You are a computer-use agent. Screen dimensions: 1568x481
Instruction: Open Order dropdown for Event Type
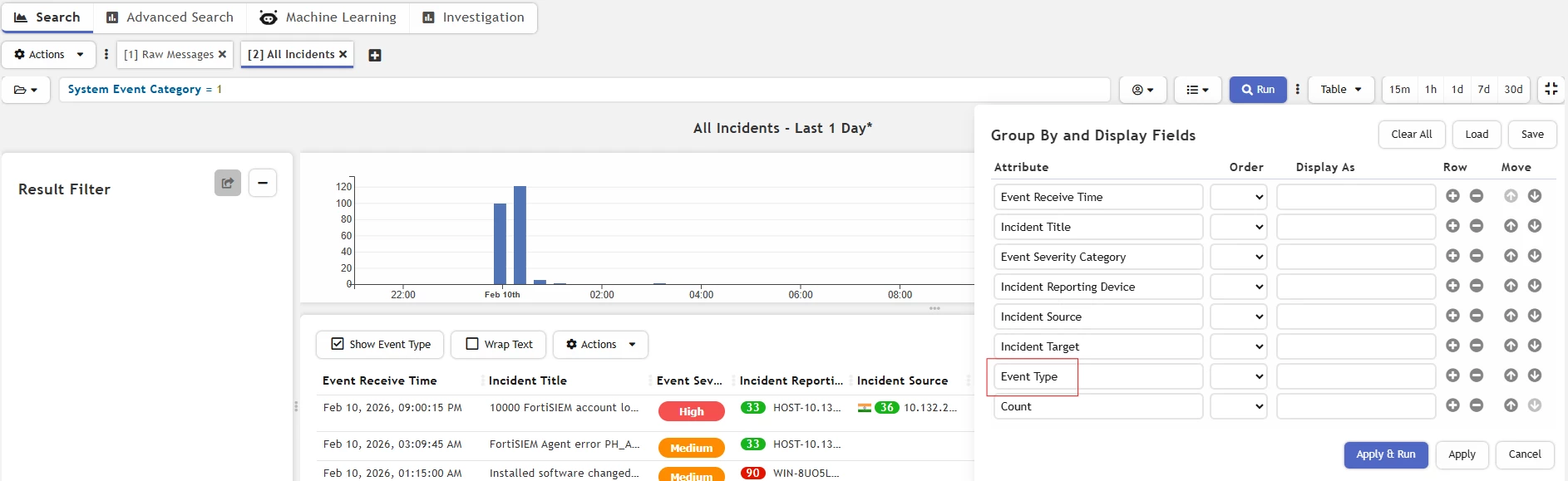point(1238,376)
